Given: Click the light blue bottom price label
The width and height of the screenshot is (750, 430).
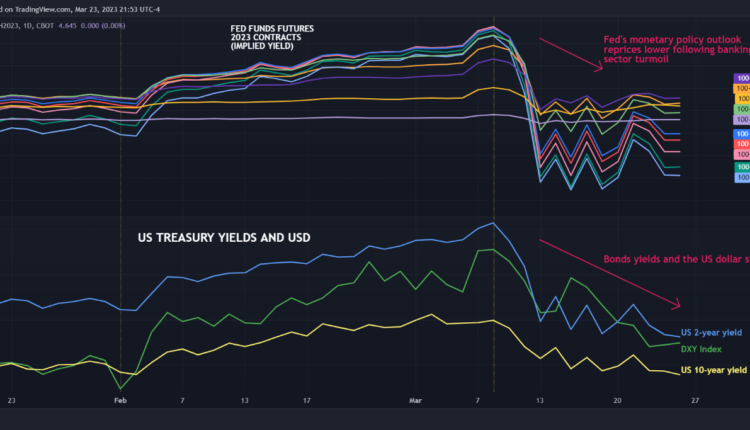Looking at the screenshot, I should (x=742, y=178).
